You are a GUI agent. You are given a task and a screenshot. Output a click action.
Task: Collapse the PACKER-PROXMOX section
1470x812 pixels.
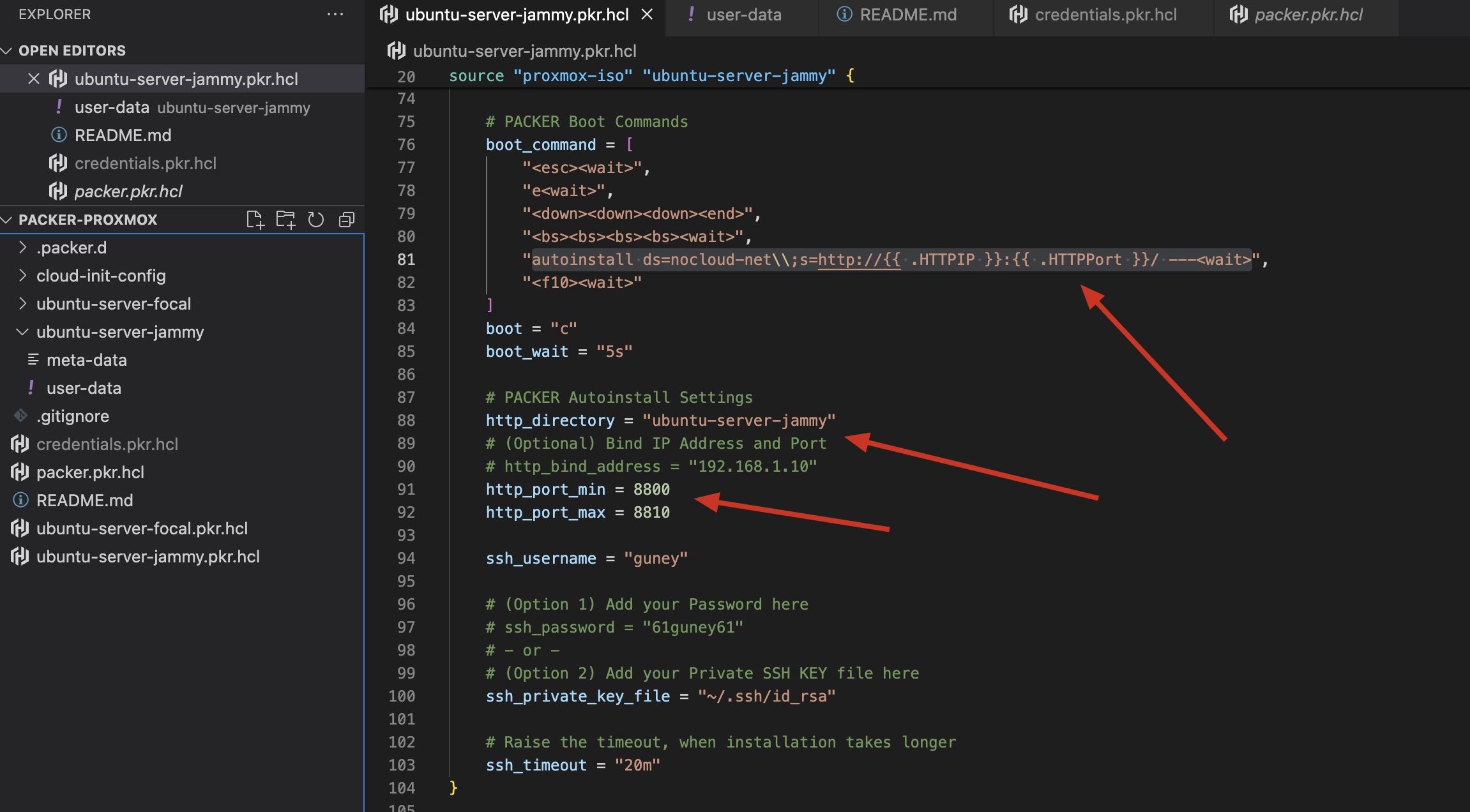click(x=8, y=220)
